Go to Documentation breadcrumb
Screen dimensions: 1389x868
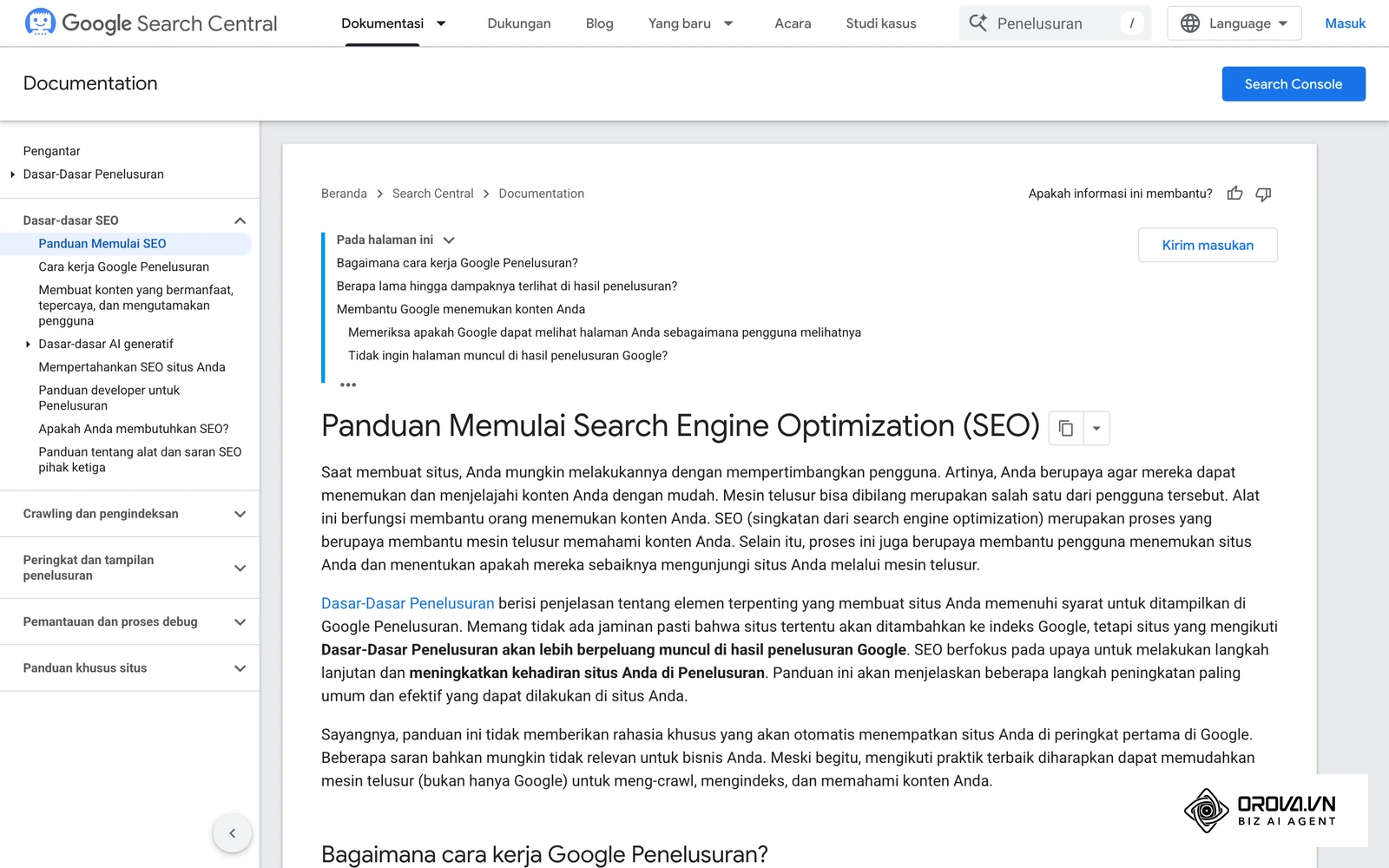(x=541, y=194)
